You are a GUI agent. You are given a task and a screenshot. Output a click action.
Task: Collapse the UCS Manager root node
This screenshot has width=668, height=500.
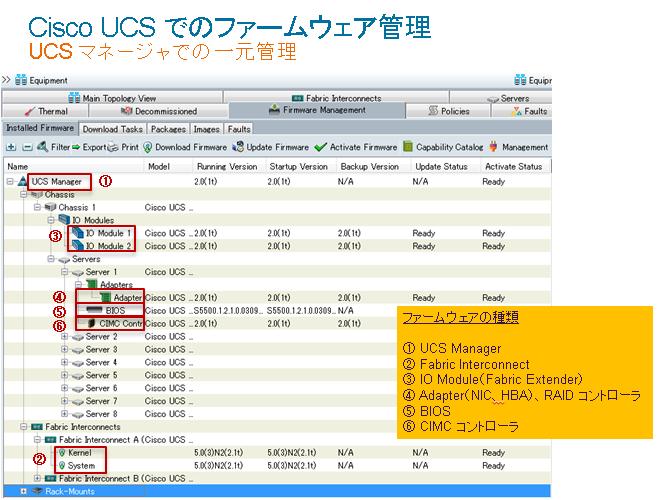(x=10, y=182)
